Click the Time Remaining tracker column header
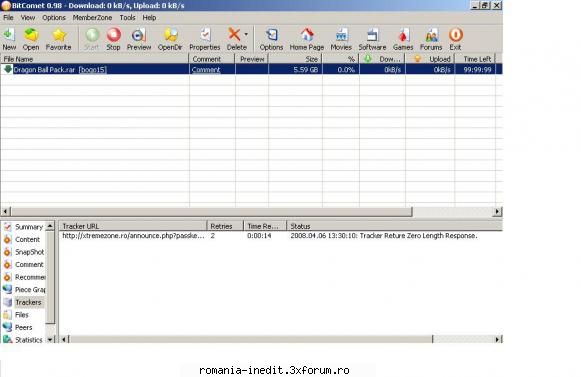Image resolution: width=581 pixels, height=377 pixels. click(265, 226)
